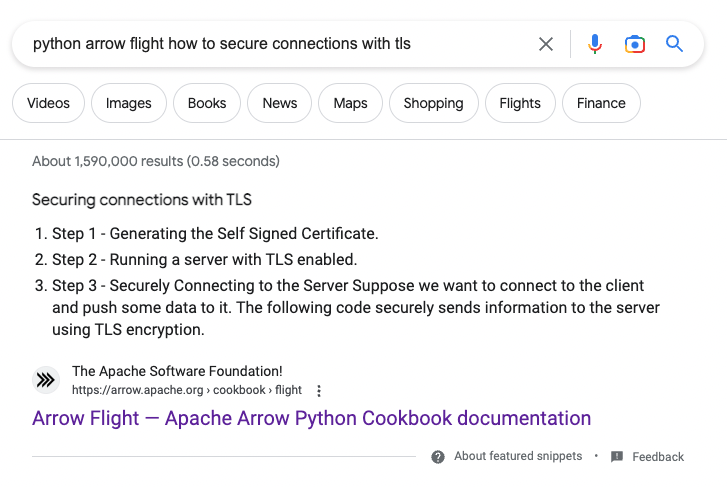Image resolution: width=727 pixels, height=487 pixels.
Task: Switch to the Images filter
Action: click(x=128, y=103)
